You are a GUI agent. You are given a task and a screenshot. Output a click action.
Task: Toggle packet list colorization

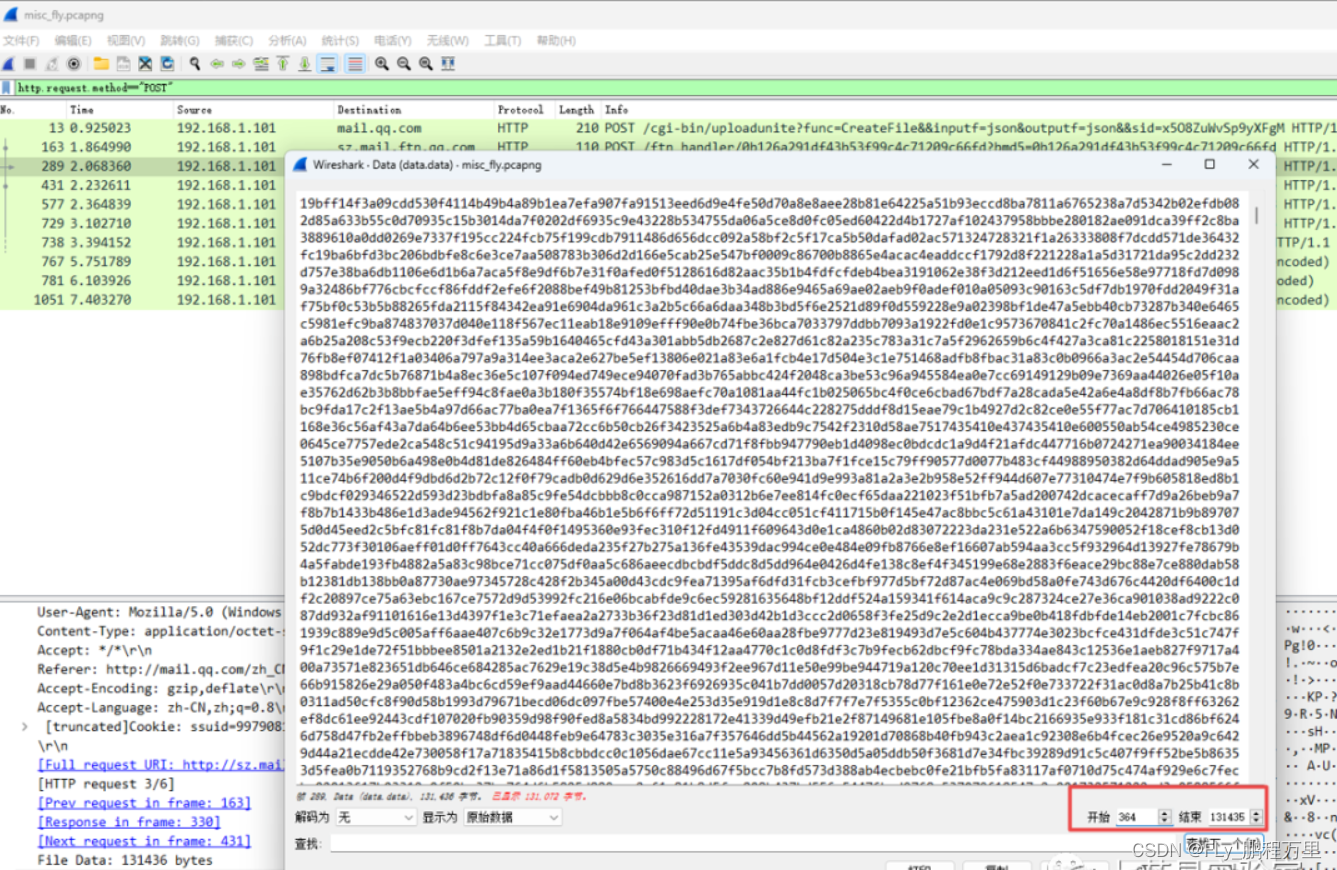(356, 63)
